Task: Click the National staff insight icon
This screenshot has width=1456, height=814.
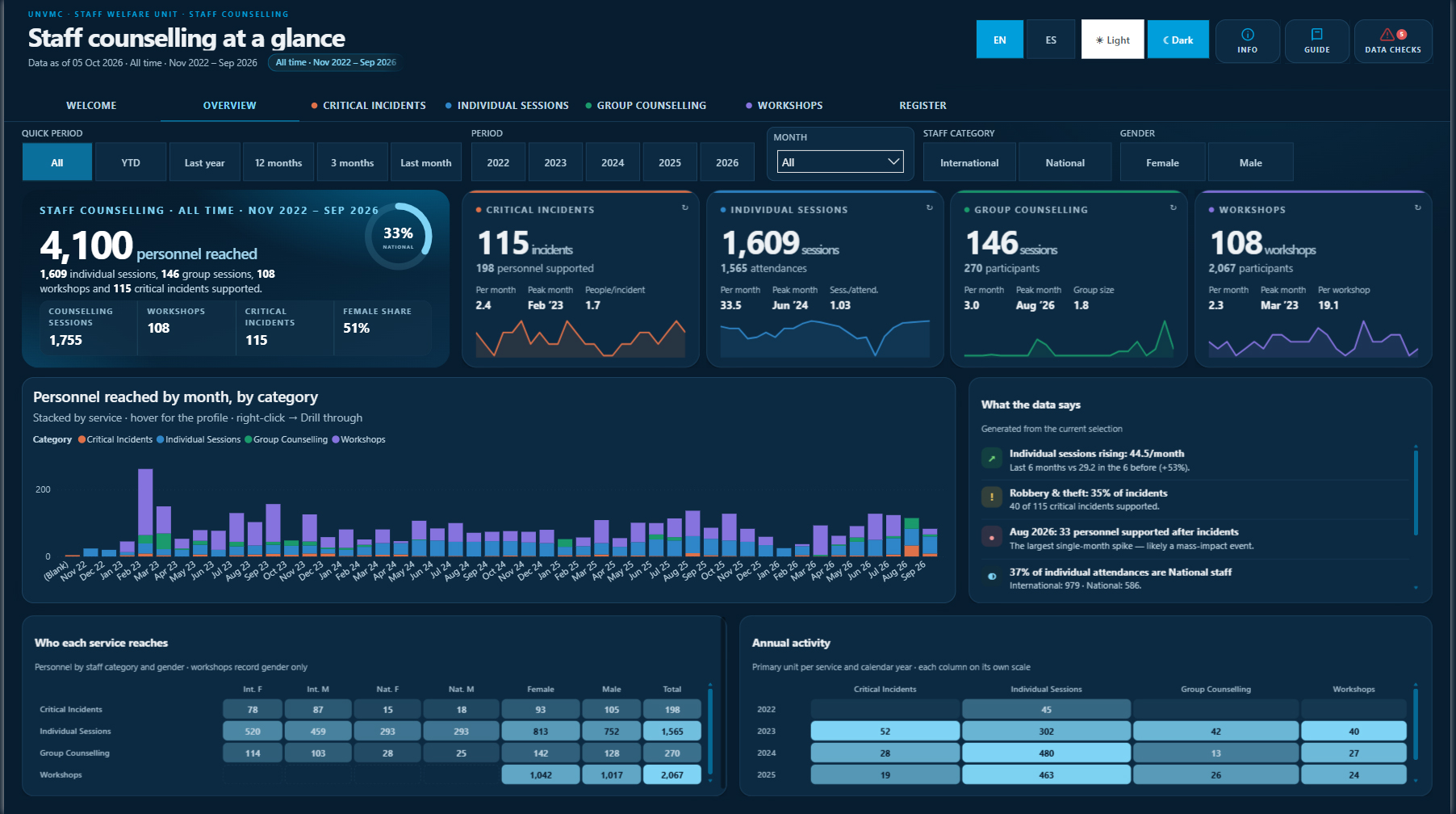Action: 991,577
